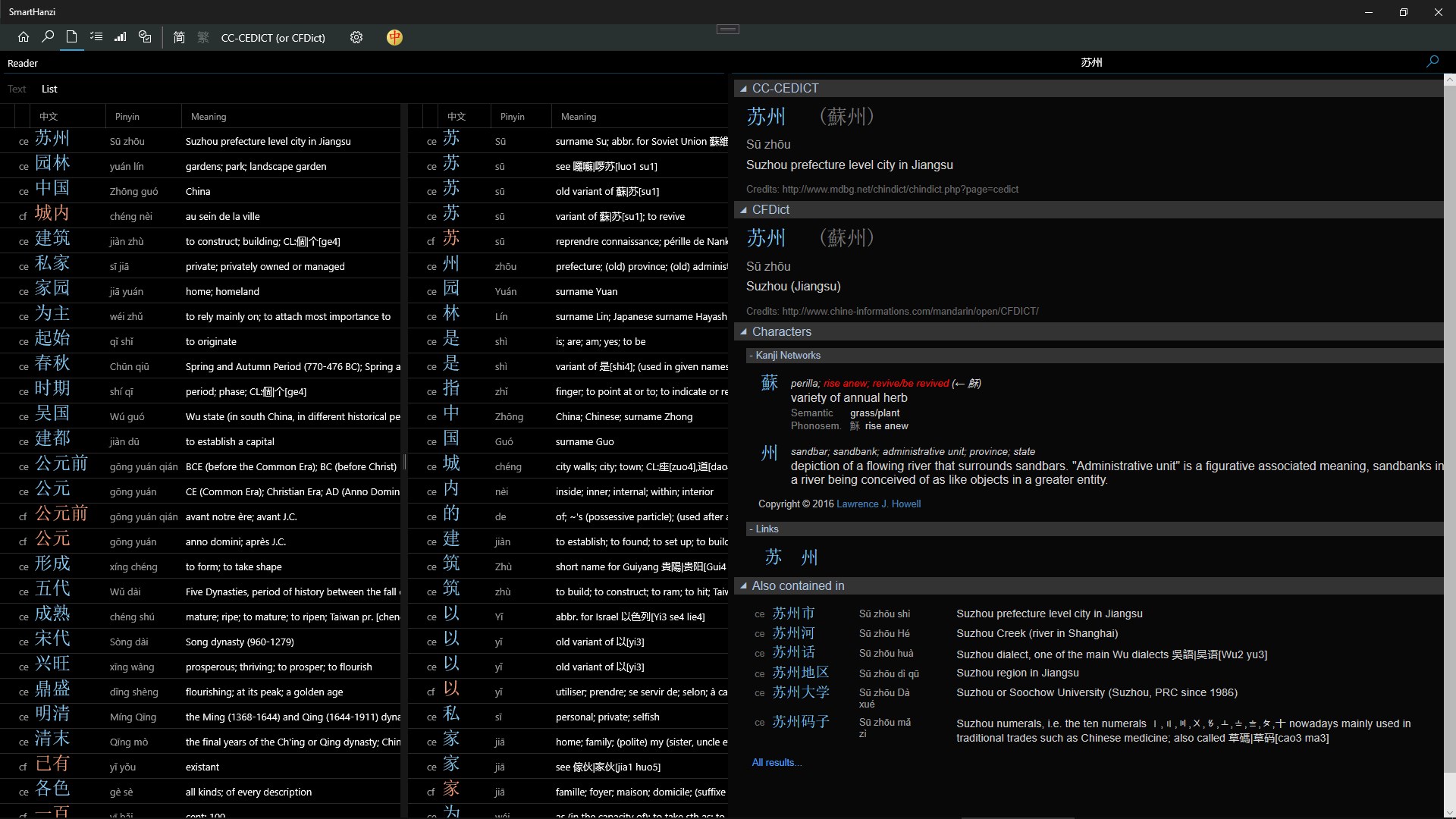The height and width of the screenshot is (819, 1456).
Task: Open the word lists checklist icon
Action: tap(96, 36)
